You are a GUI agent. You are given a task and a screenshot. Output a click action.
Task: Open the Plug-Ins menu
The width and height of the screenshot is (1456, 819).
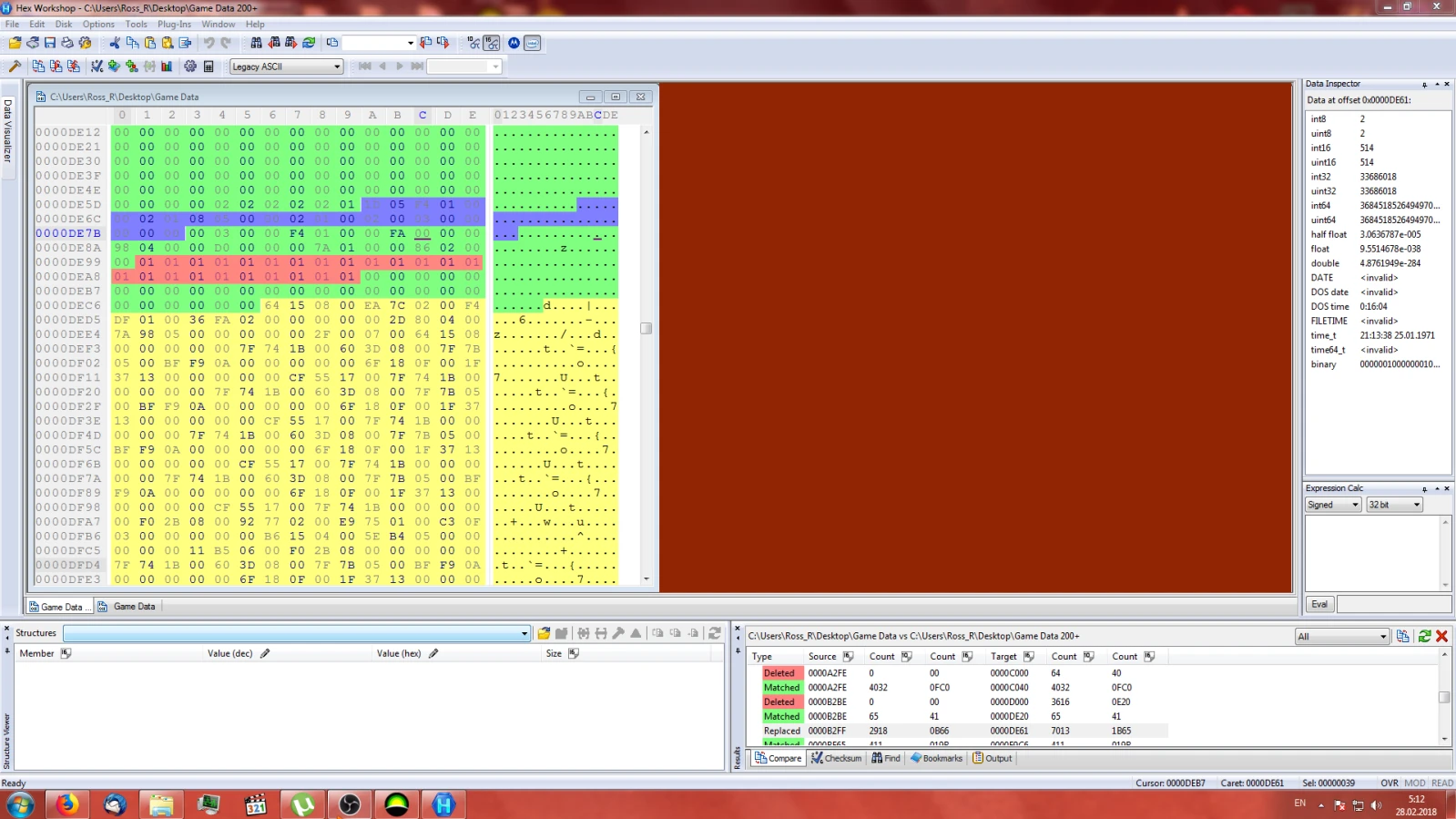pos(174,25)
